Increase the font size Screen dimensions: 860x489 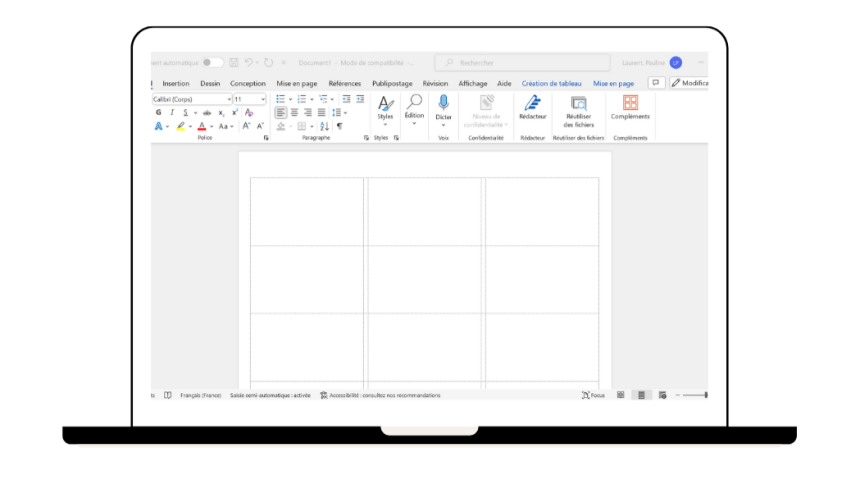coord(246,126)
